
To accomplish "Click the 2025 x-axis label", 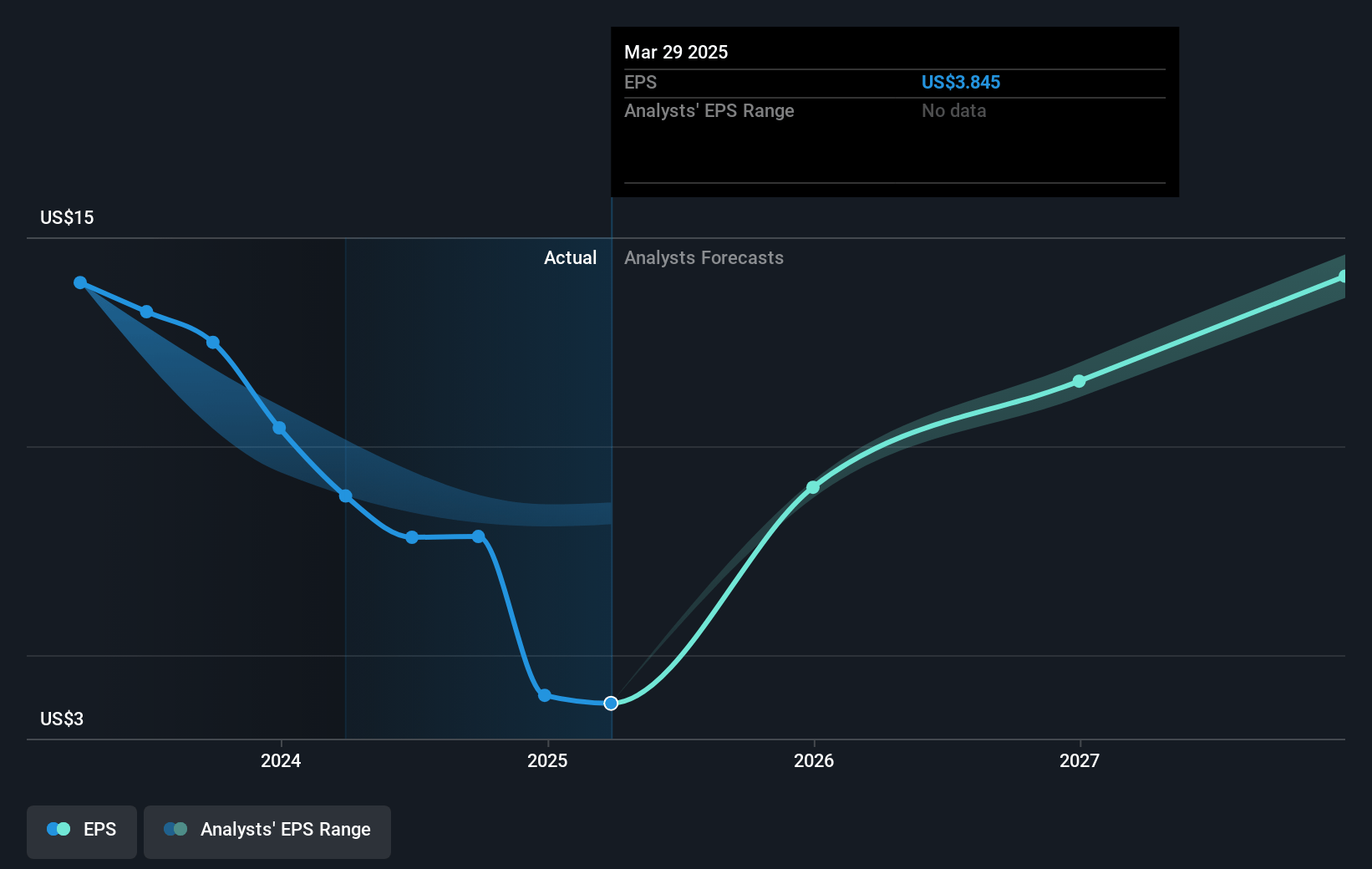I will pos(547,760).
